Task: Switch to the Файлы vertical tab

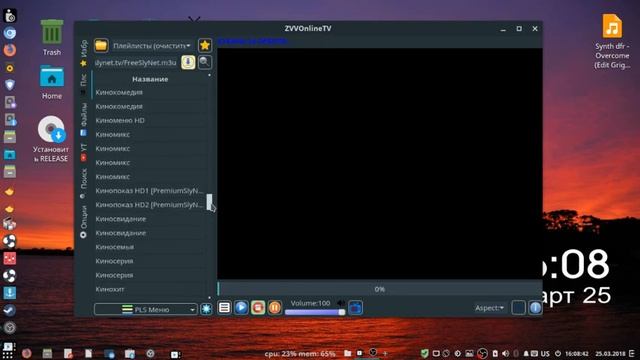Action: click(83, 119)
